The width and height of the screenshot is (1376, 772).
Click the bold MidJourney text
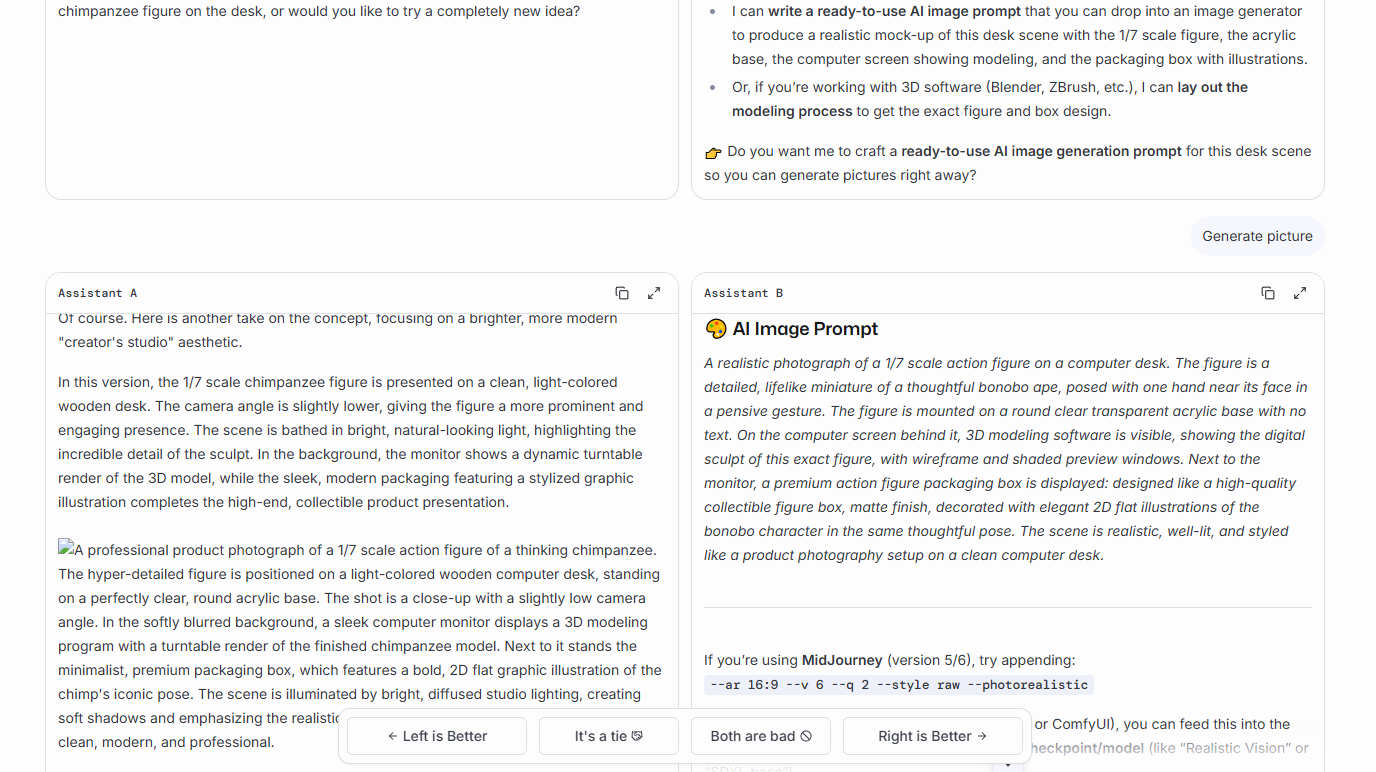coord(842,660)
